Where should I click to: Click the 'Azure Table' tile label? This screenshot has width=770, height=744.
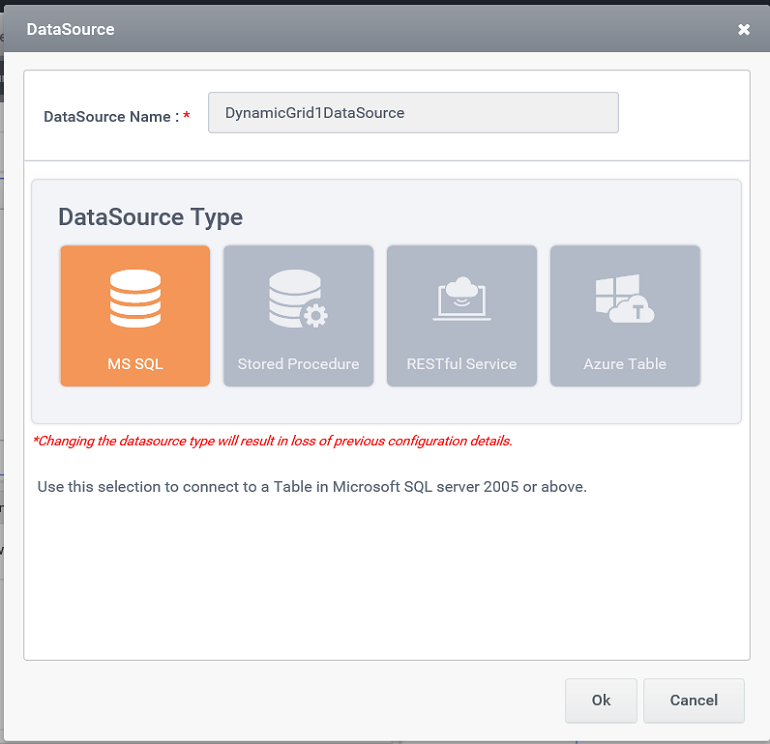pos(625,364)
